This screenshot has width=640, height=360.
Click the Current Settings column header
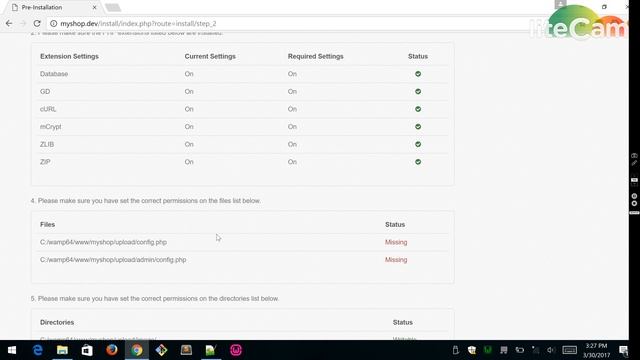click(210, 56)
